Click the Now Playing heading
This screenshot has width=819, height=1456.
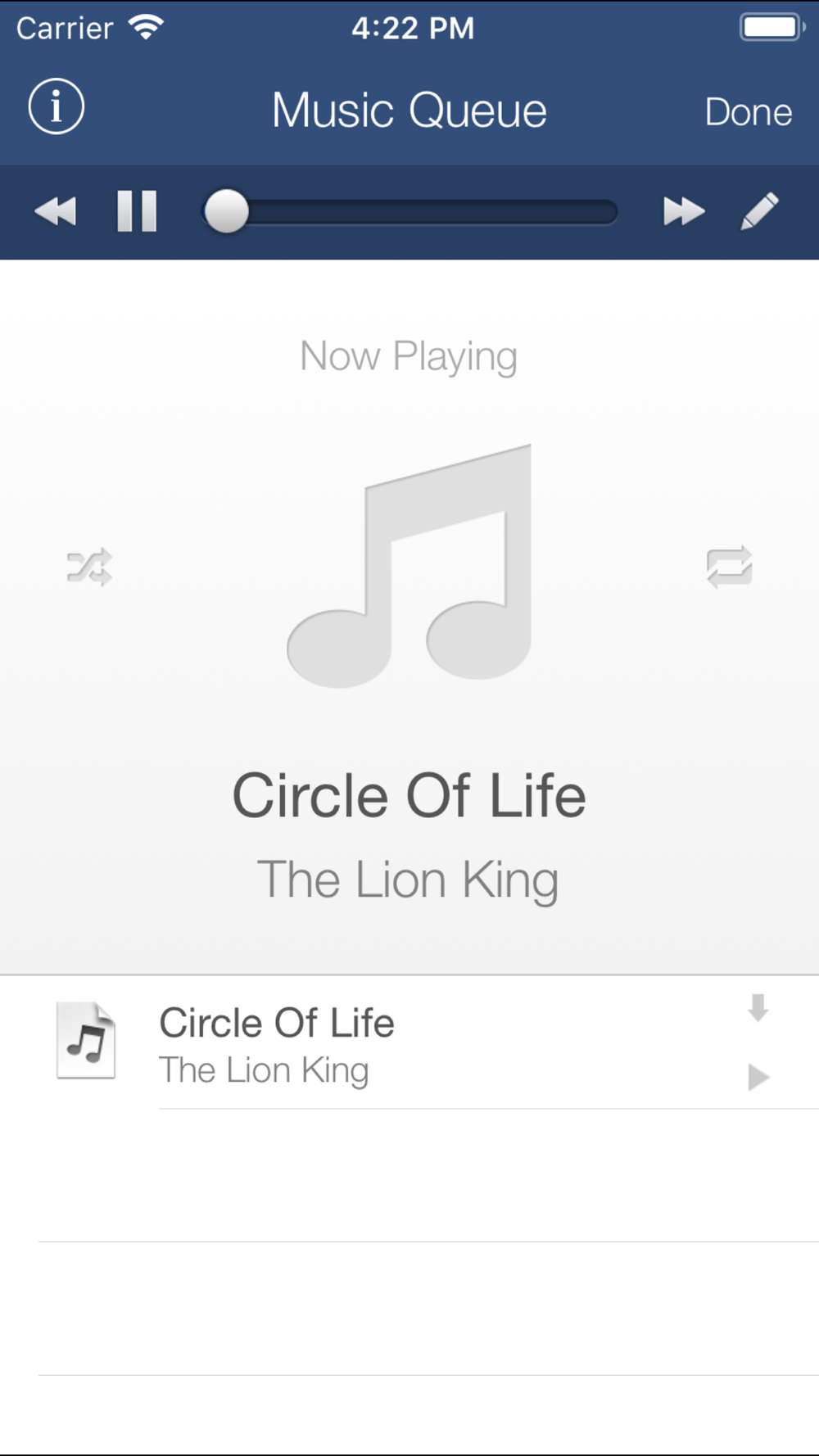(409, 357)
